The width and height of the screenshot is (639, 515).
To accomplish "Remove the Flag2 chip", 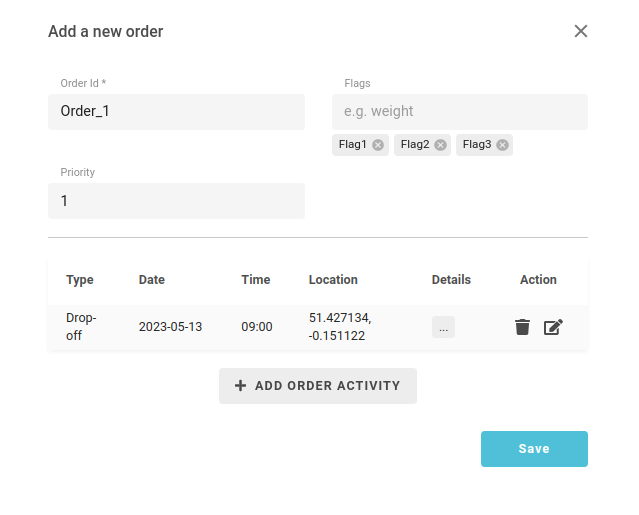I will click(x=440, y=145).
